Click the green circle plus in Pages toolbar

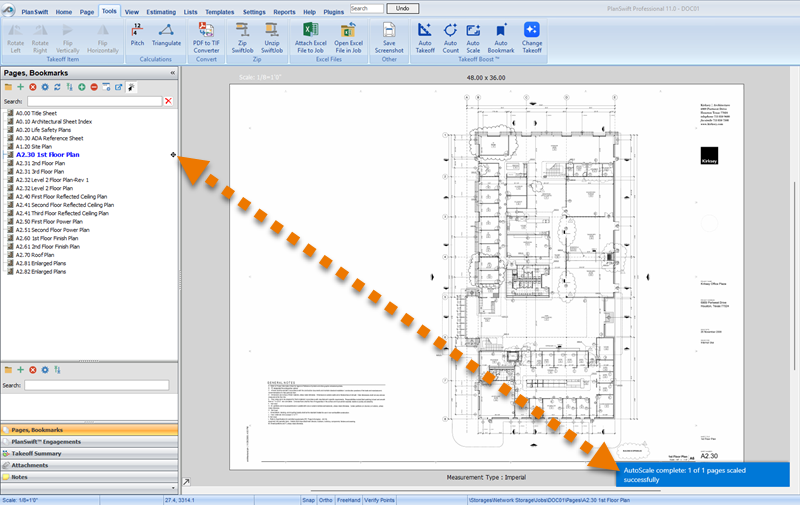coord(82,87)
